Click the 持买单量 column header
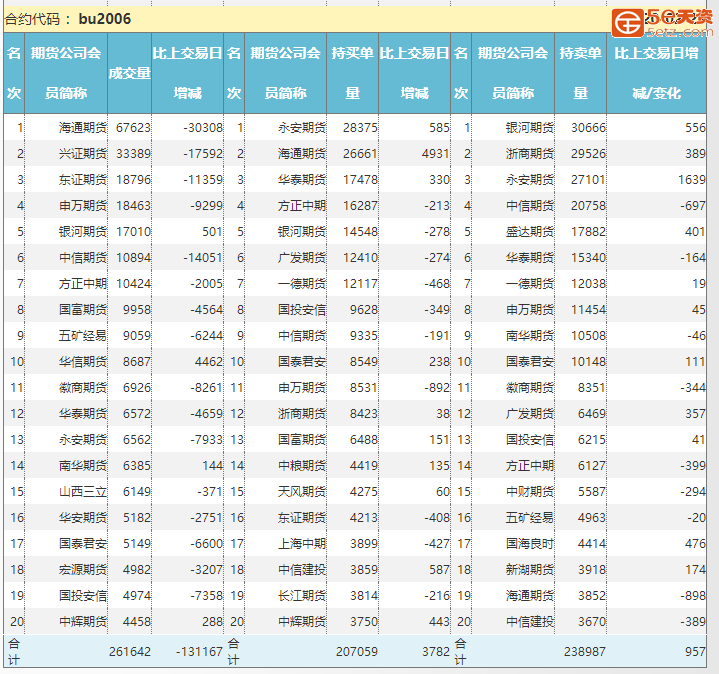 (352, 73)
